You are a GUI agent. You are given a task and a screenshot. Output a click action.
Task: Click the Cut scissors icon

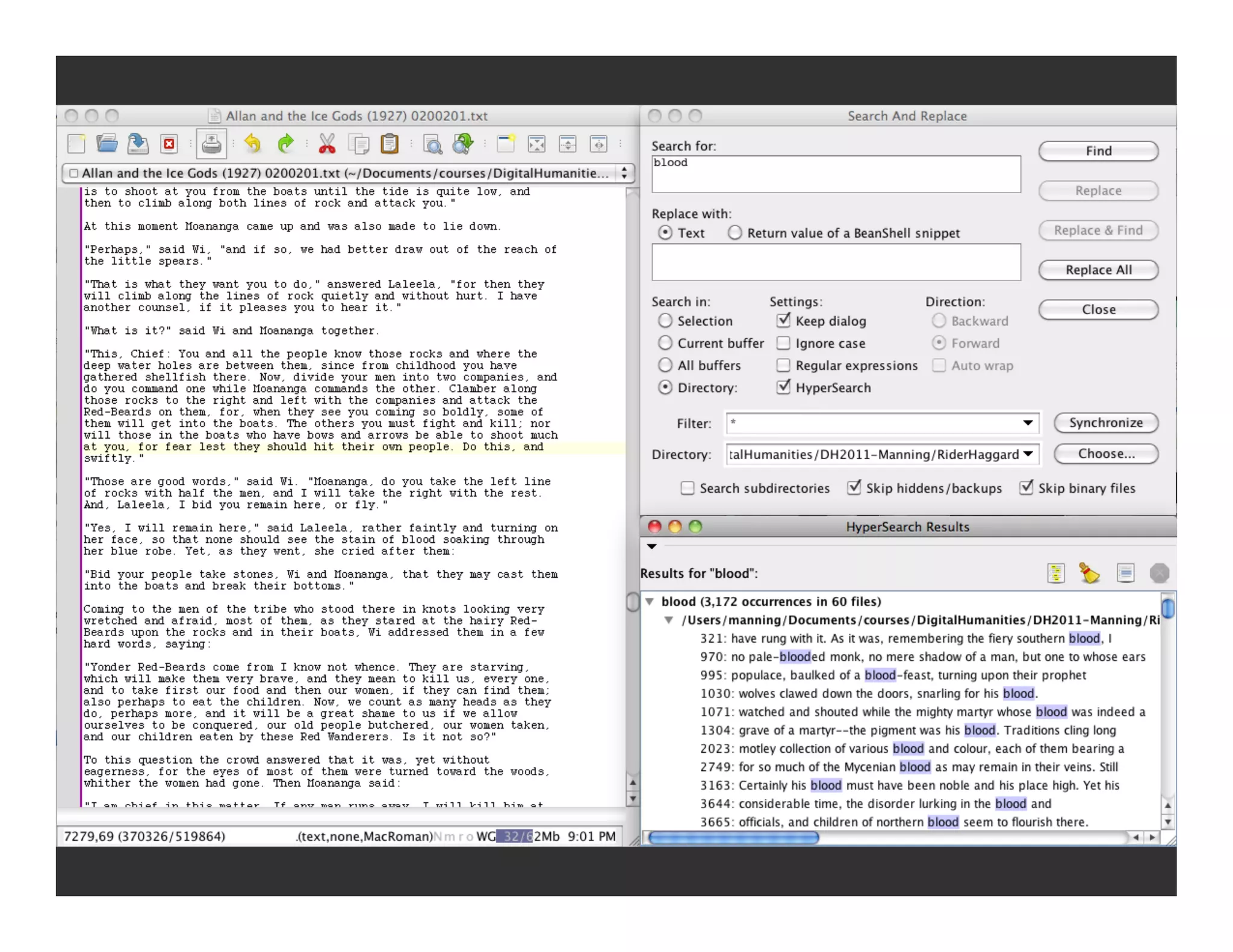327,144
